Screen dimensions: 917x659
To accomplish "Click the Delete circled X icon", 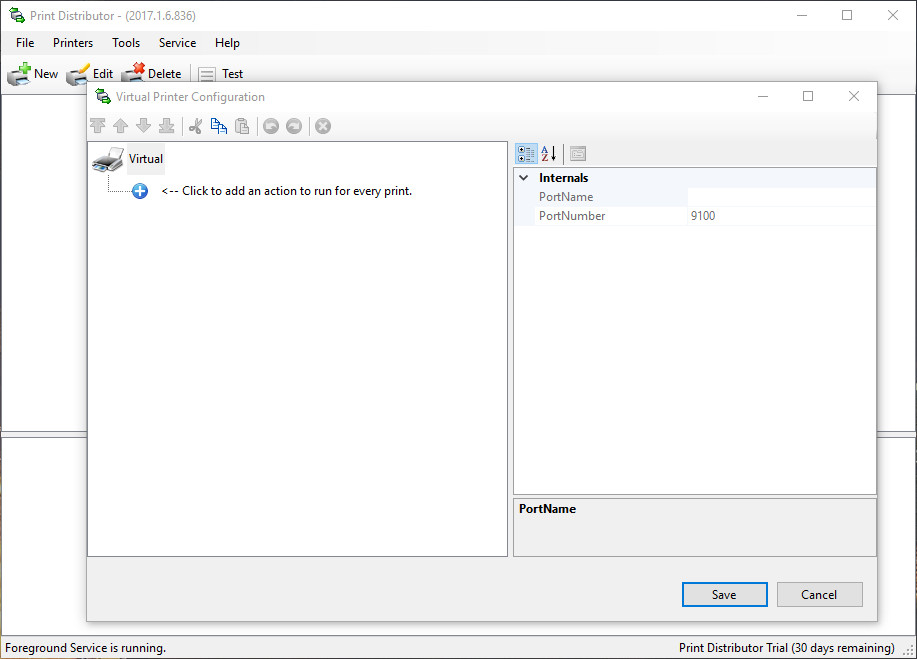I will (323, 126).
